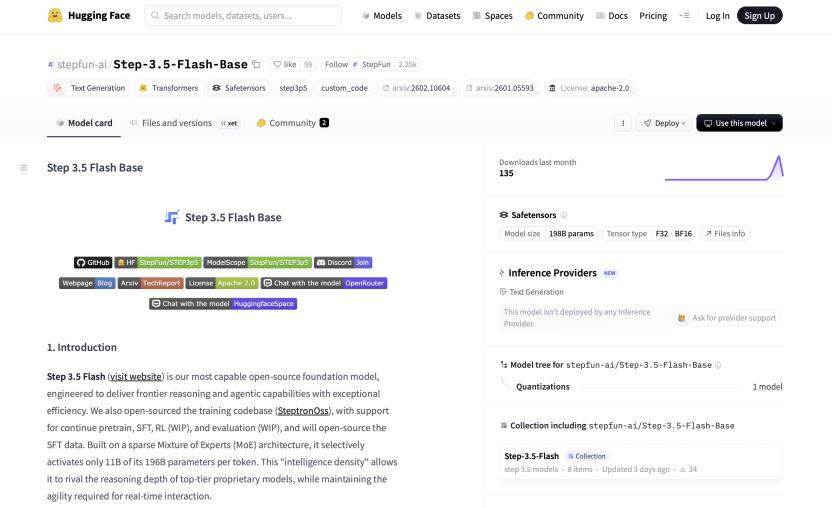Click the Model tree info icon
This screenshot has height=508, width=832.
click(718, 365)
